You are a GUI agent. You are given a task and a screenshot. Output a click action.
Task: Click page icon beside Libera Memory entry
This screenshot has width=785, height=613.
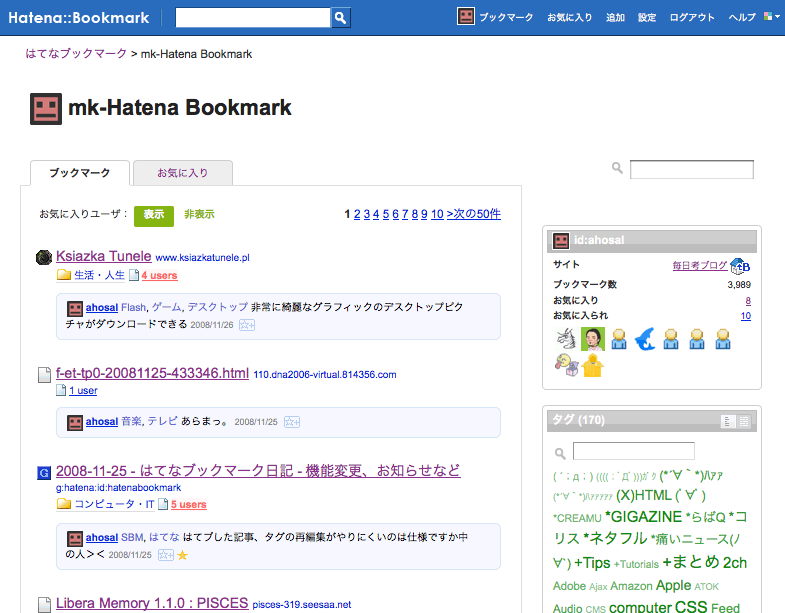pos(45,604)
